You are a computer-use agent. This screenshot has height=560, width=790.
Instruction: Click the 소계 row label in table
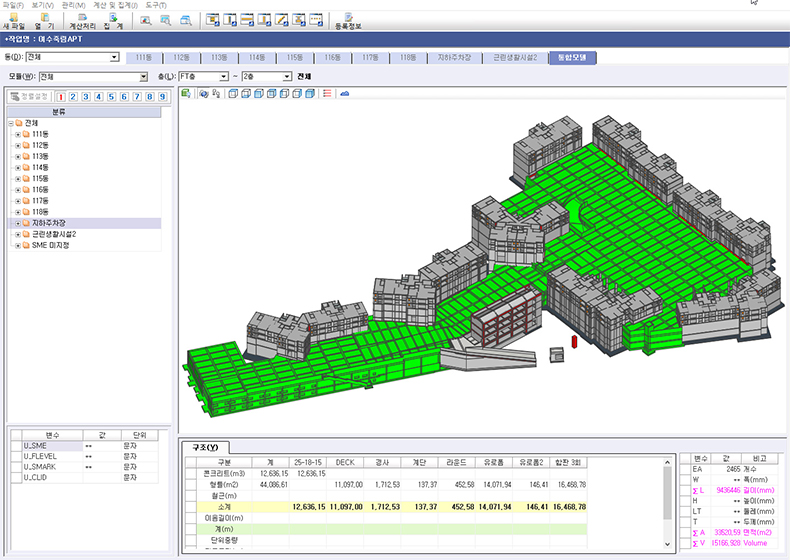(224, 507)
